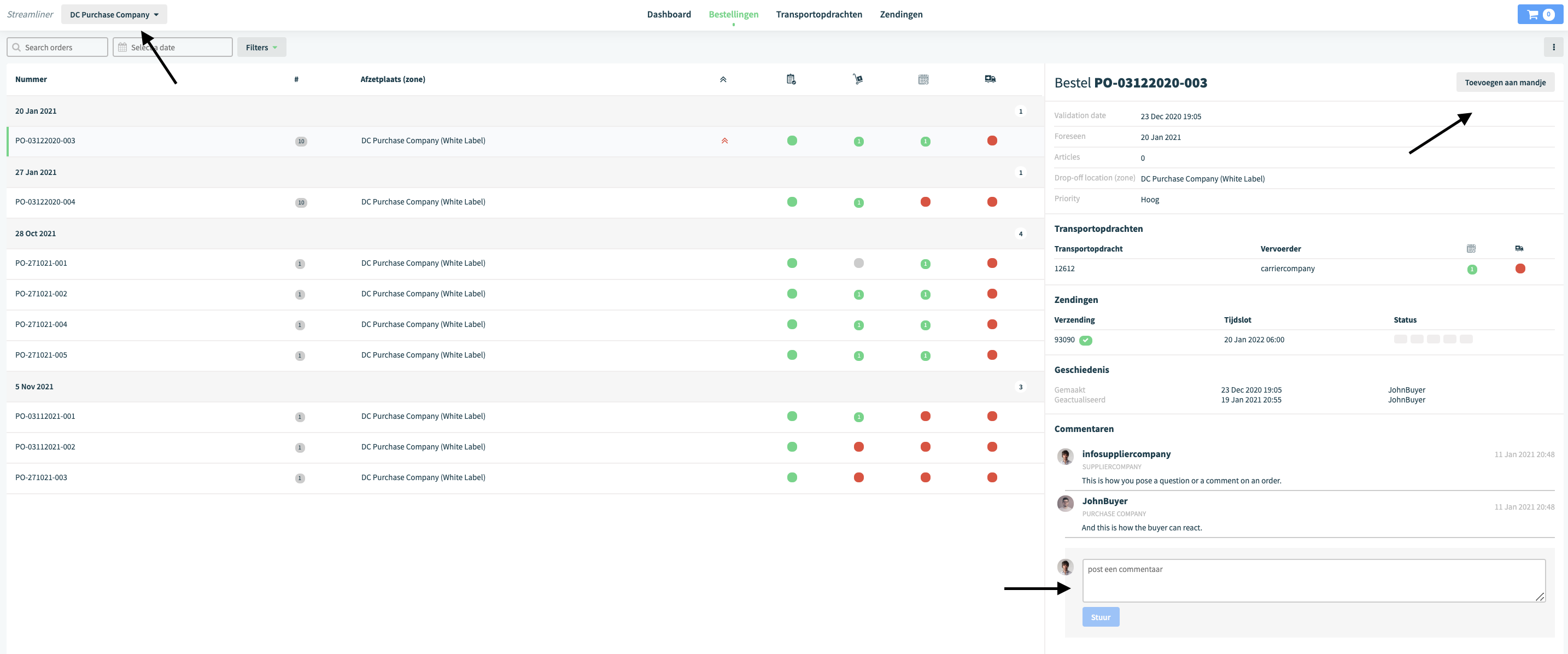The height and width of the screenshot is (654, 1568).
Task: Click the infosuppliercompany avatar
Action: pyautogui.click(x=1065, y=456)
